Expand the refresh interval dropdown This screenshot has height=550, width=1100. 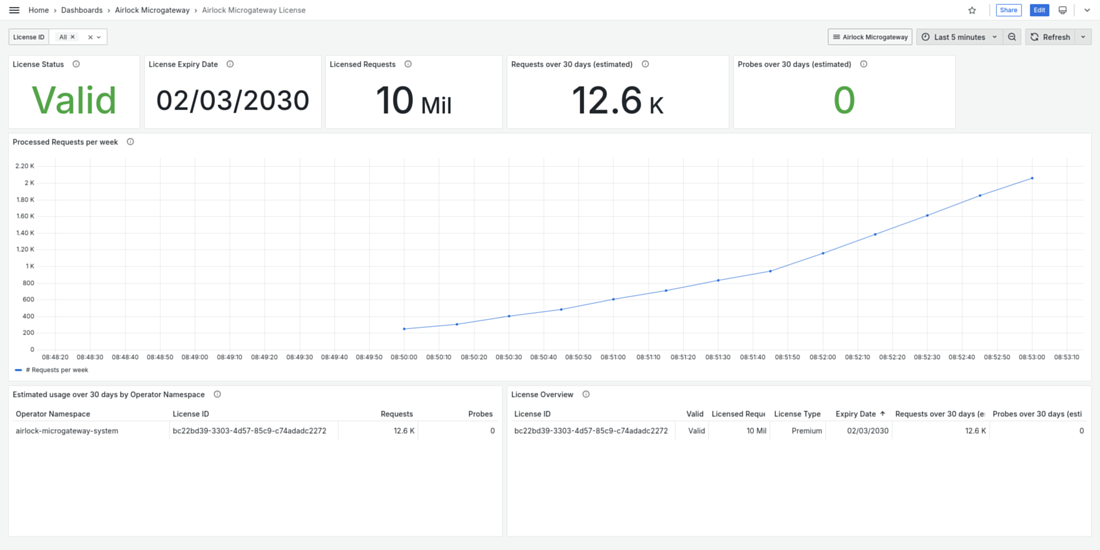click(1083, 37)
